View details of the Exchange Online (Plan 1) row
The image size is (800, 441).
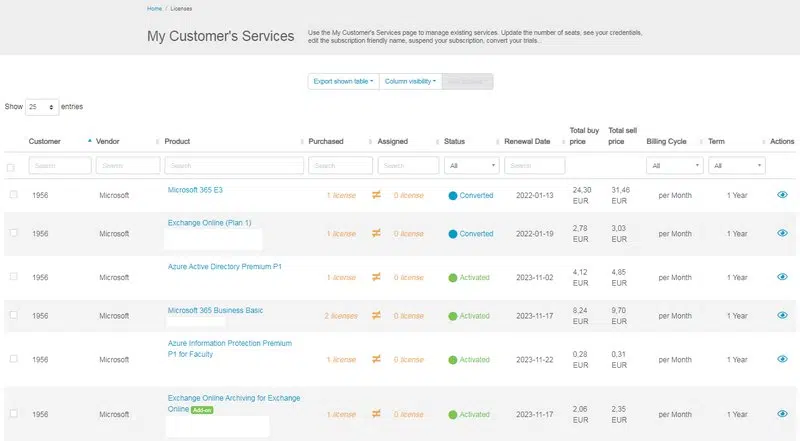782,233
